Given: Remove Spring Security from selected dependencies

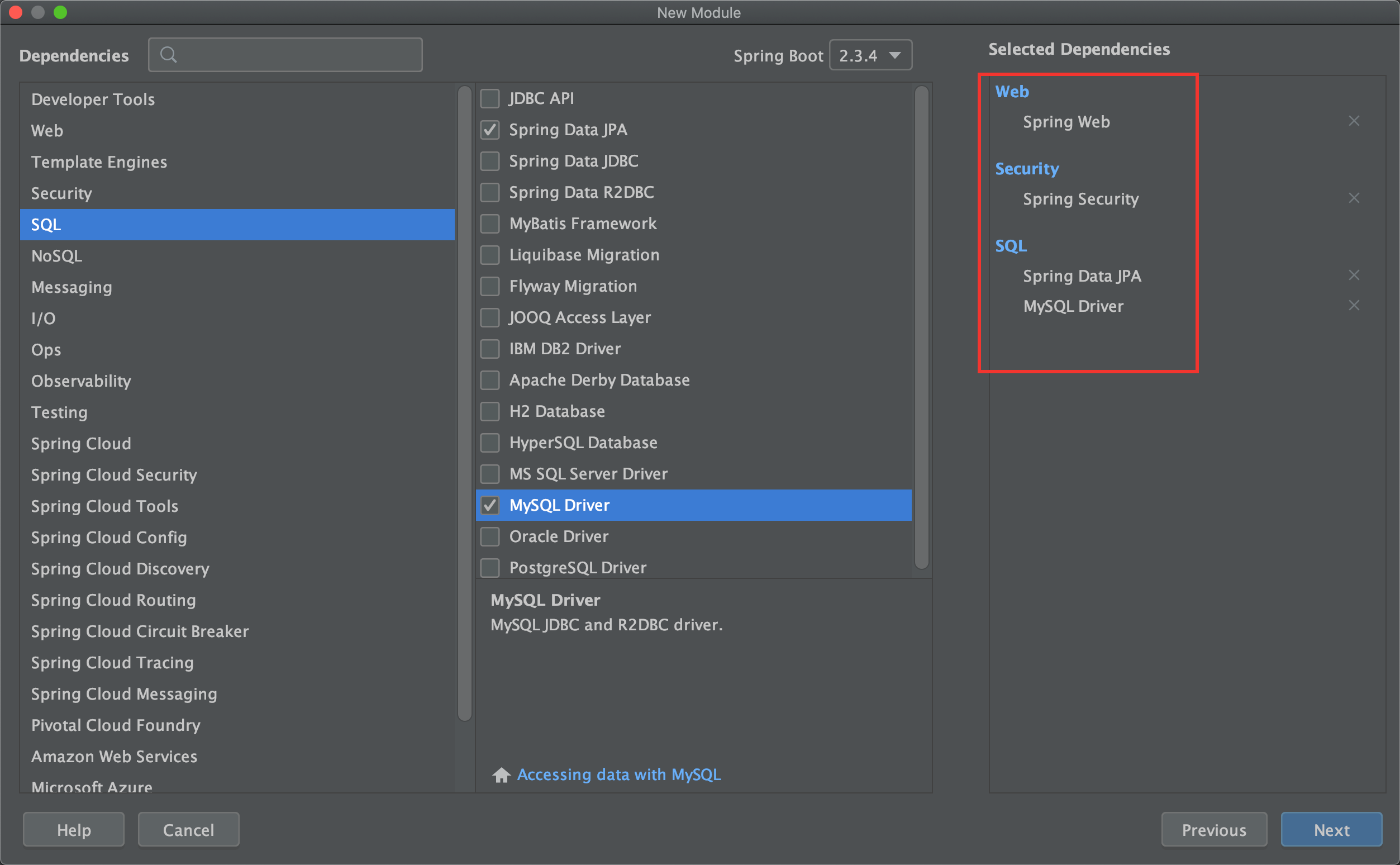Looking at the screenshot, I should pos(1354,198).
